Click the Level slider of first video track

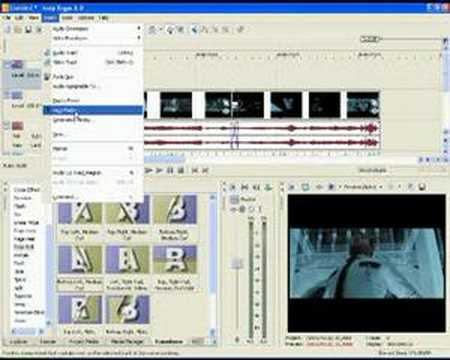click(26, 76)
